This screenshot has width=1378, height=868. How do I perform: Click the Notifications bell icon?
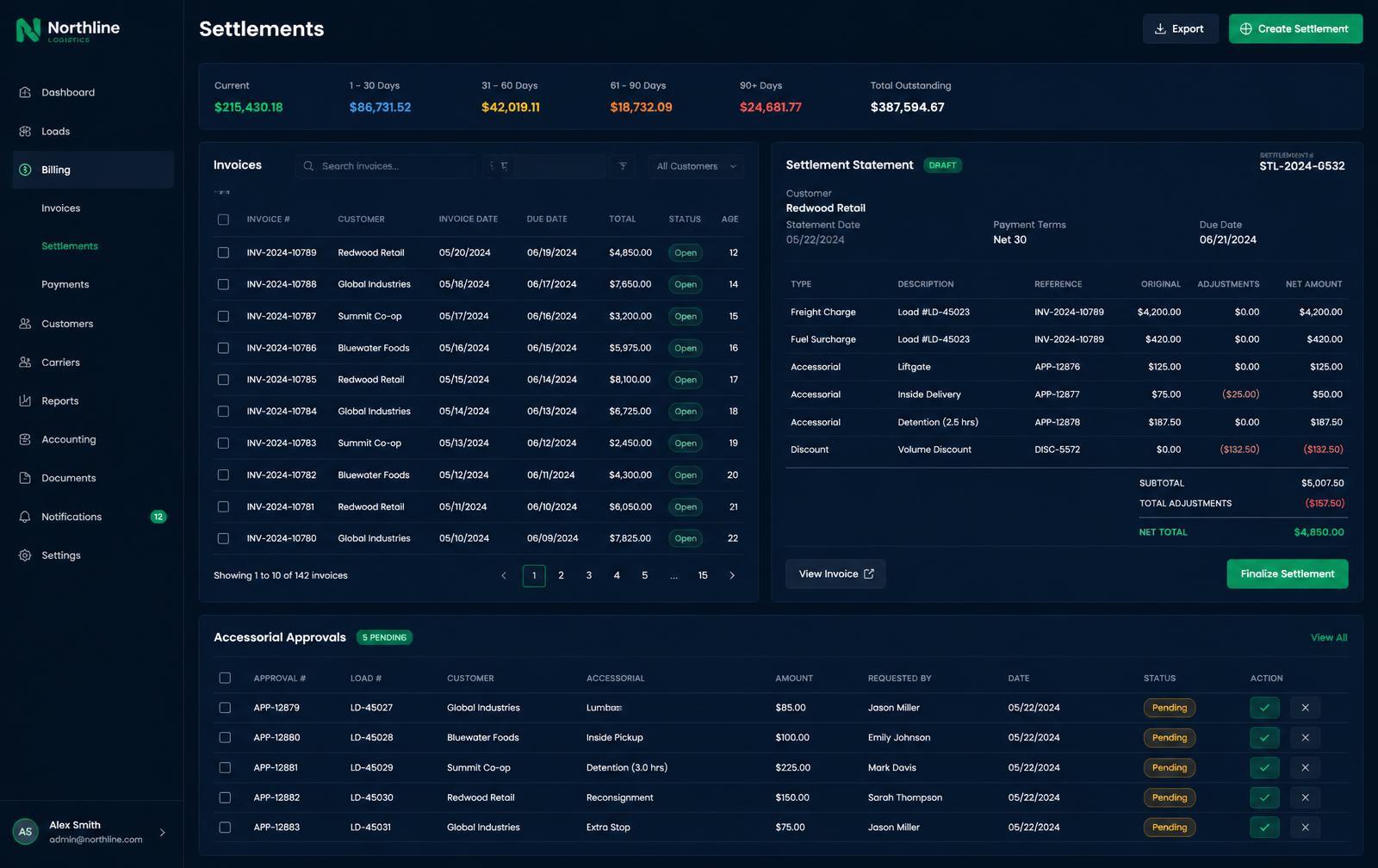click(25, 517)
